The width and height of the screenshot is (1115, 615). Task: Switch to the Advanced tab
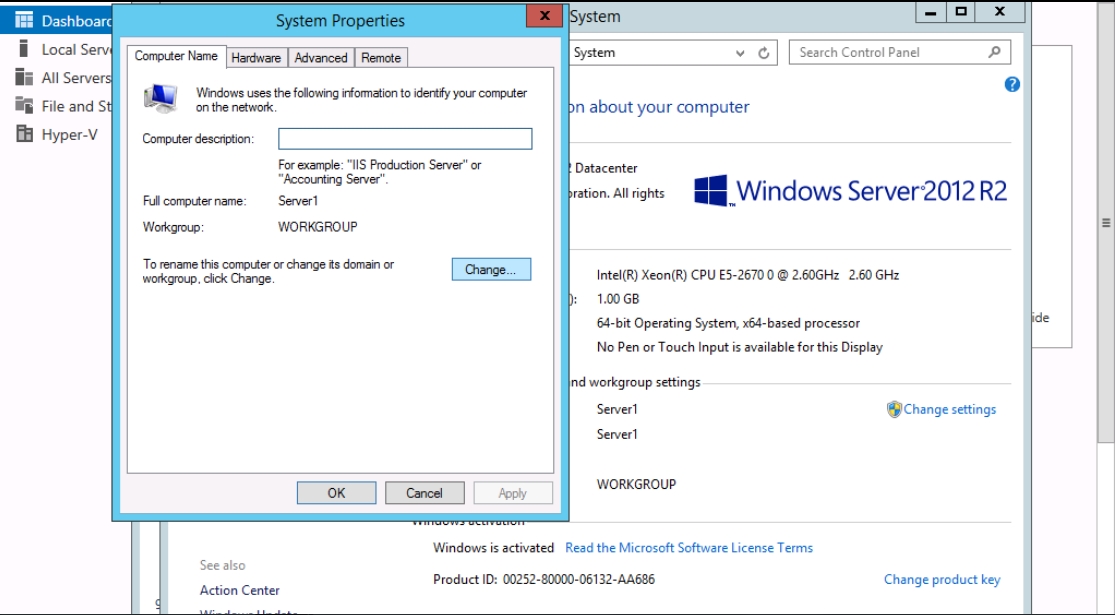point(321,58)
